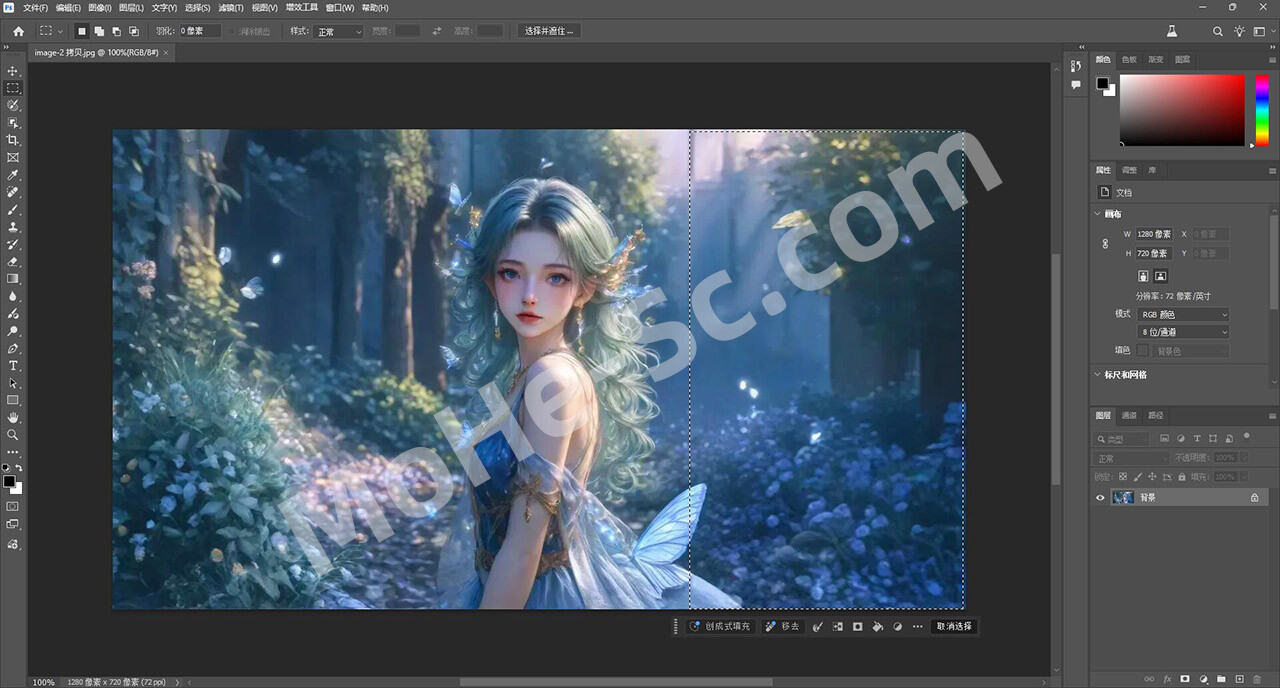Viewport: 1280px width, 688px height.
Task: Toggle the layer filter on/off switch
Action: [1247, 436]
